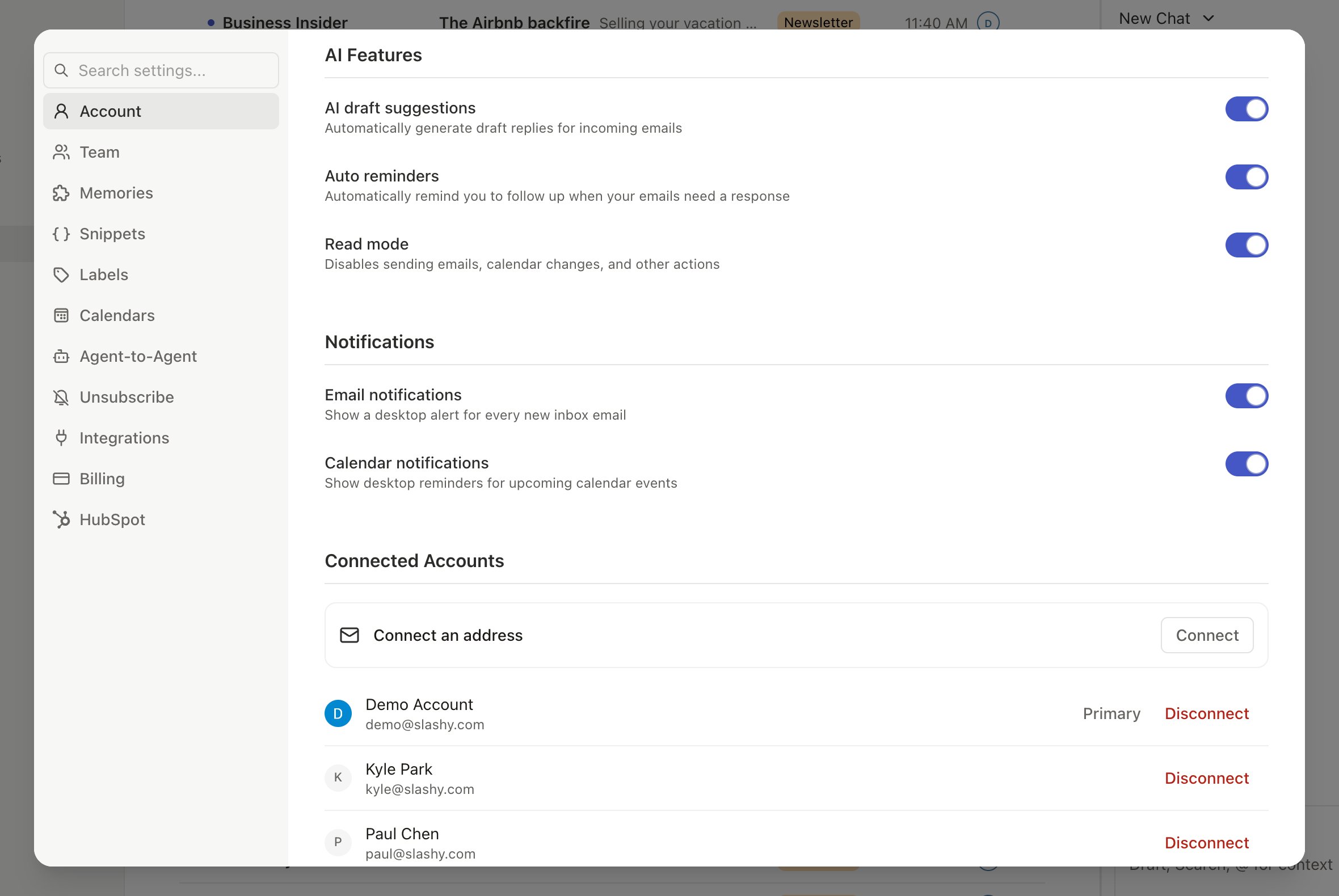Disable AI draft suggestions toggle
Image resolution: width=1339 pixels, height=896 pixels.
(1247, 109)
